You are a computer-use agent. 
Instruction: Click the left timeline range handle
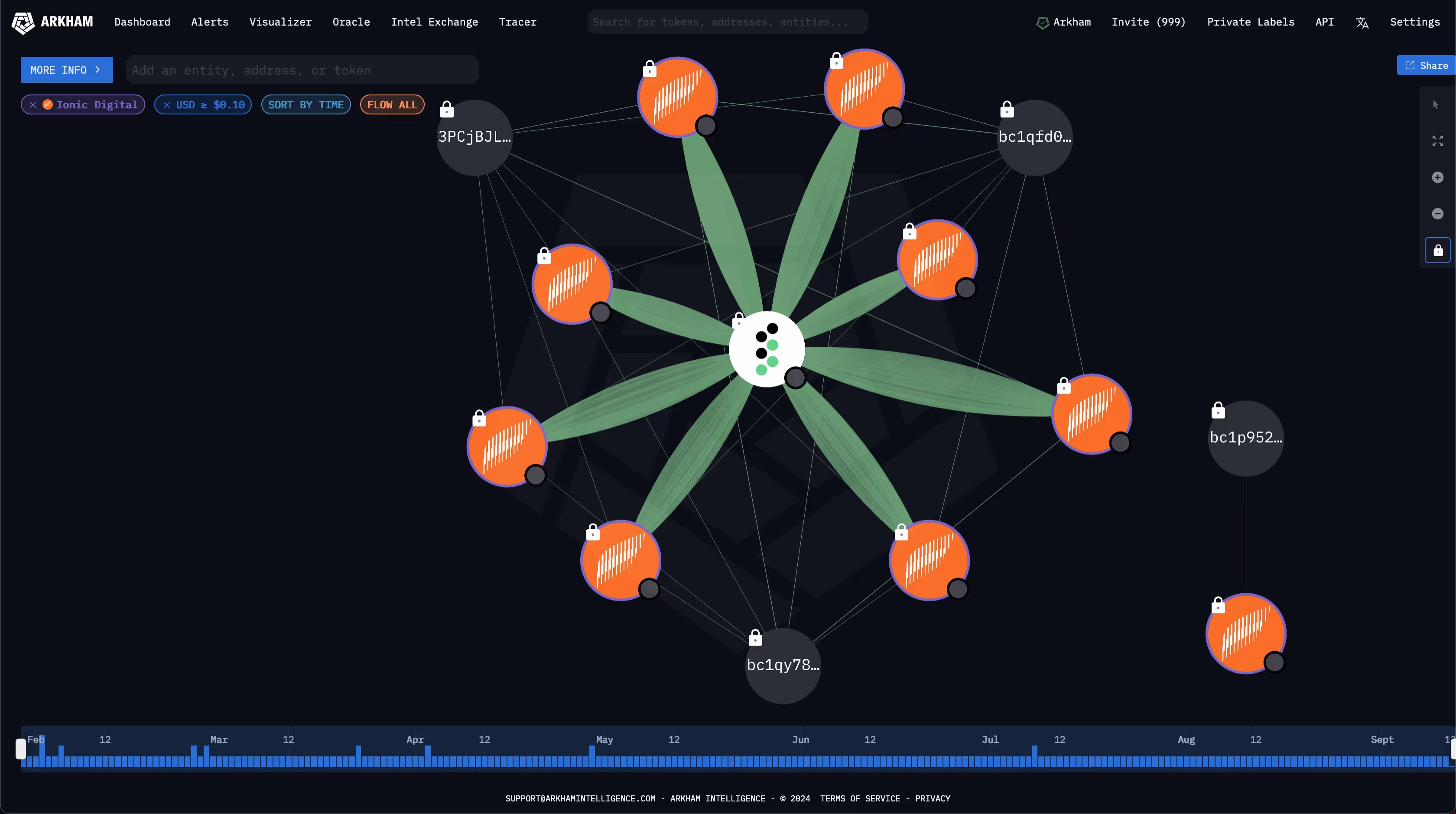pos(21,749)
